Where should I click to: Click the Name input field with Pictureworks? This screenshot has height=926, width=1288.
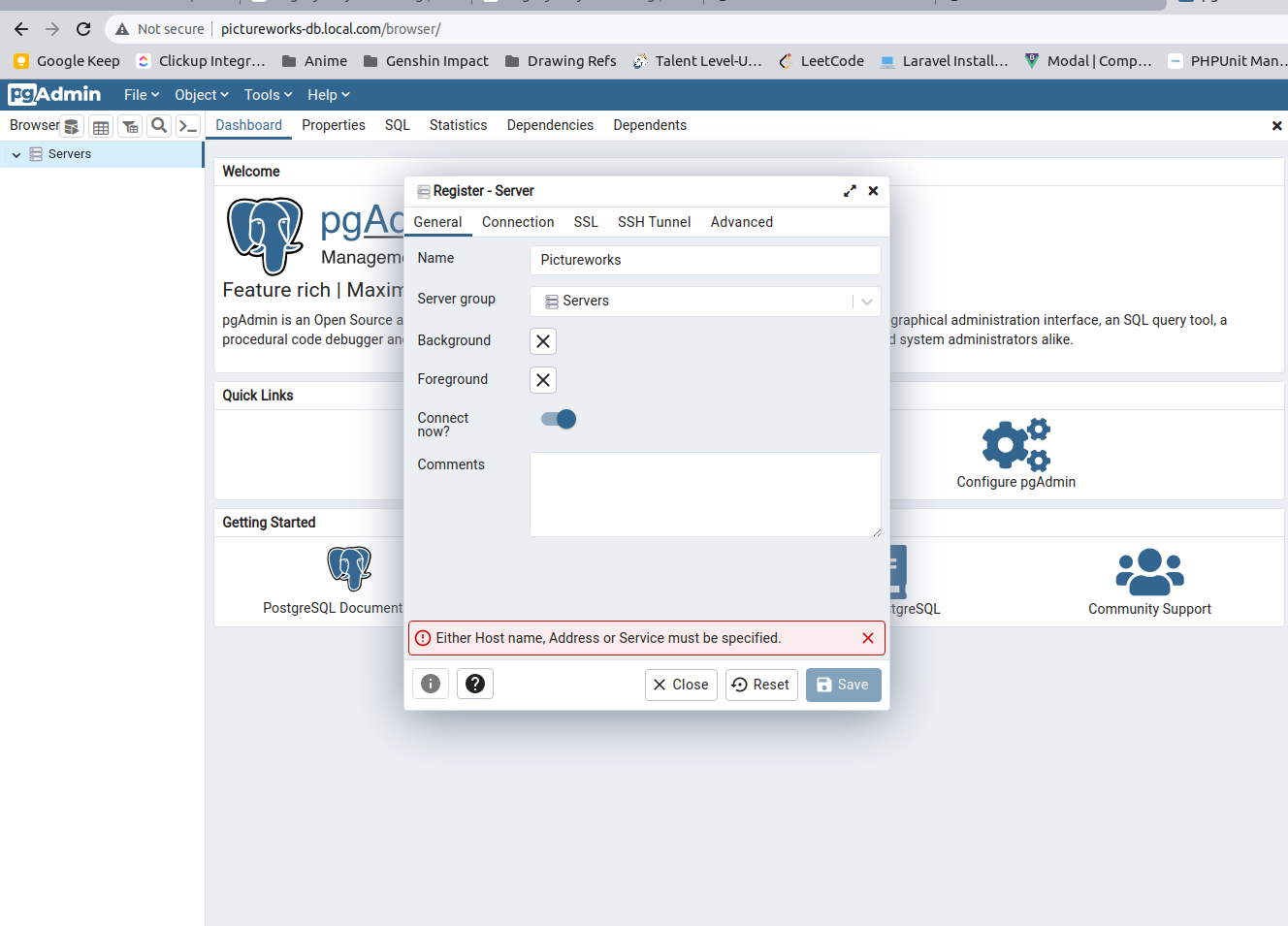click(705, 260)
